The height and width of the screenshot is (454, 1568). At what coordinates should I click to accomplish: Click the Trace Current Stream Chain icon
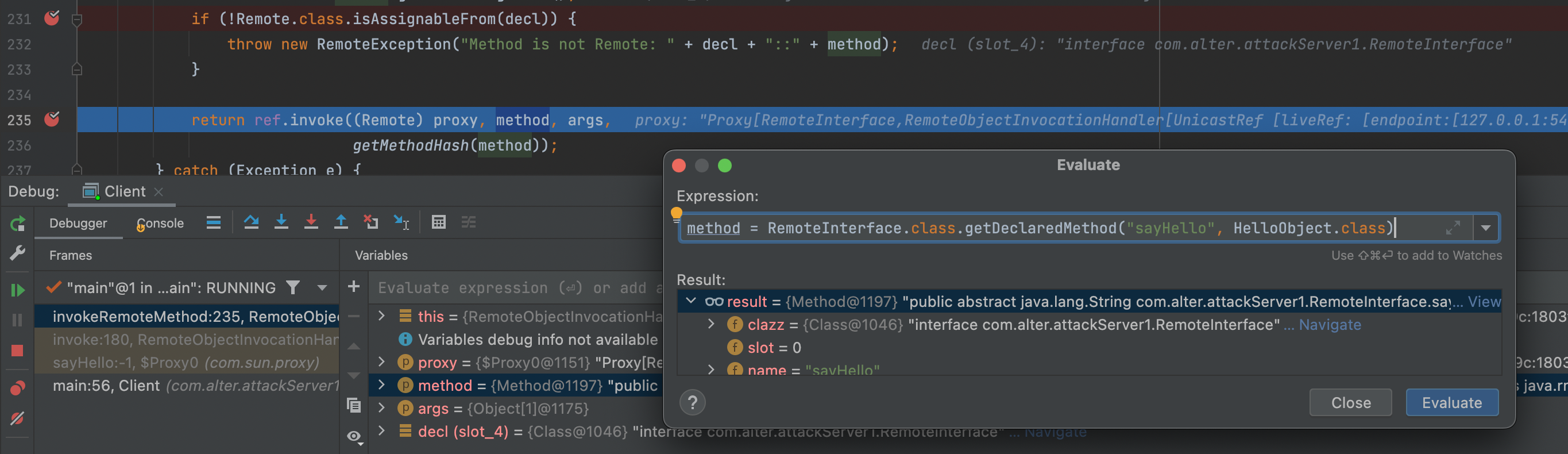469,222
